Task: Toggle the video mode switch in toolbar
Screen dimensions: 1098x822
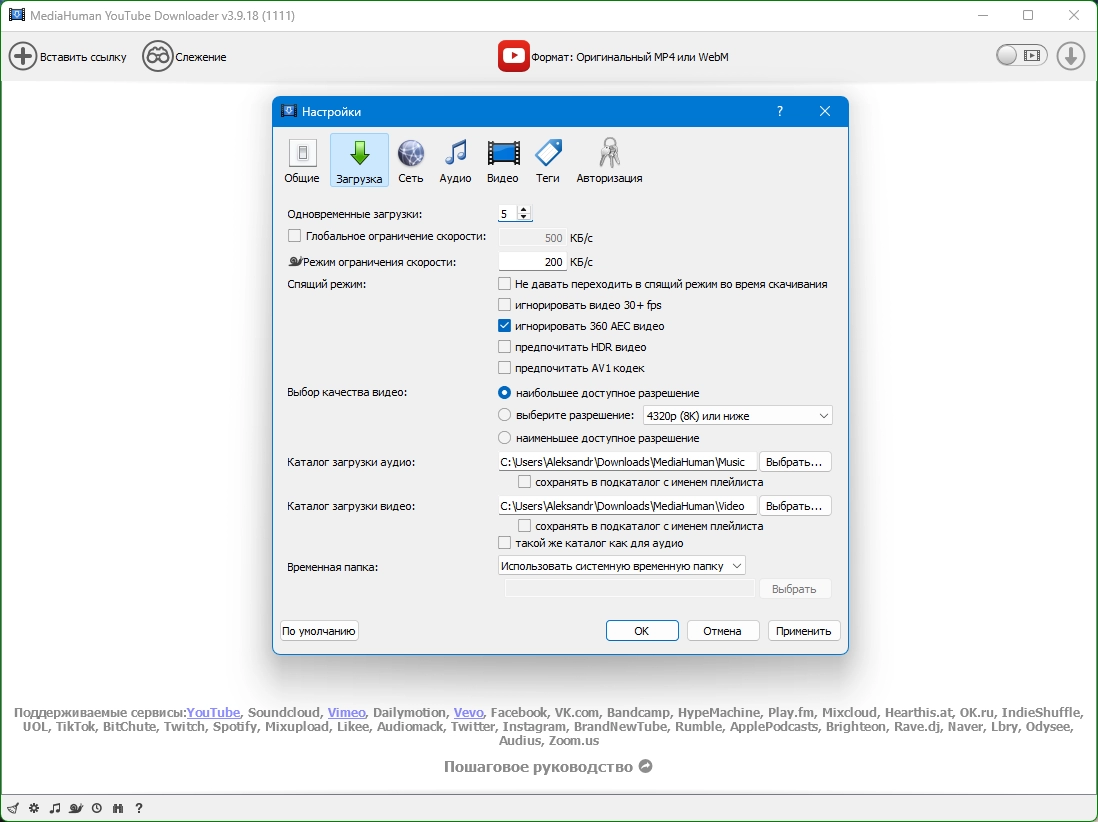Action: pos(1022,55)
